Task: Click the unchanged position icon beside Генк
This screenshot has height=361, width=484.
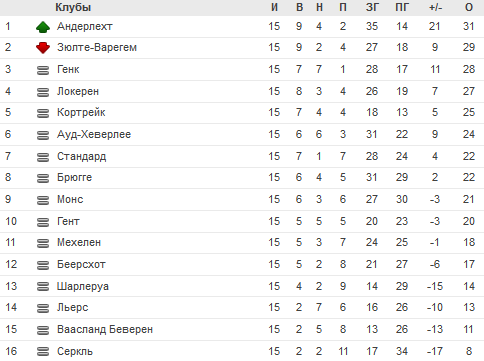Action: (43, 70)
